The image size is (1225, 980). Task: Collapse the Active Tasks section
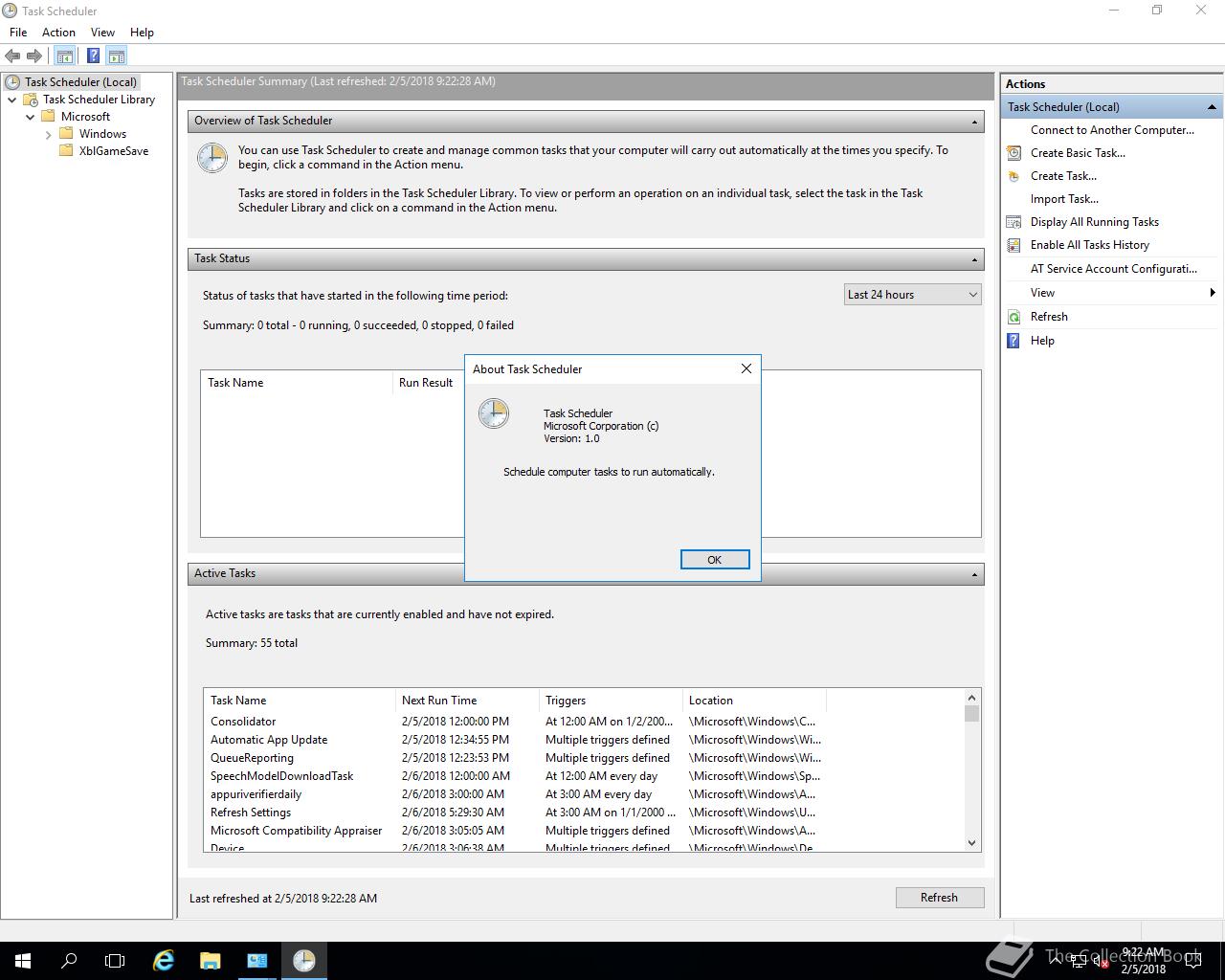click(974, 574)
